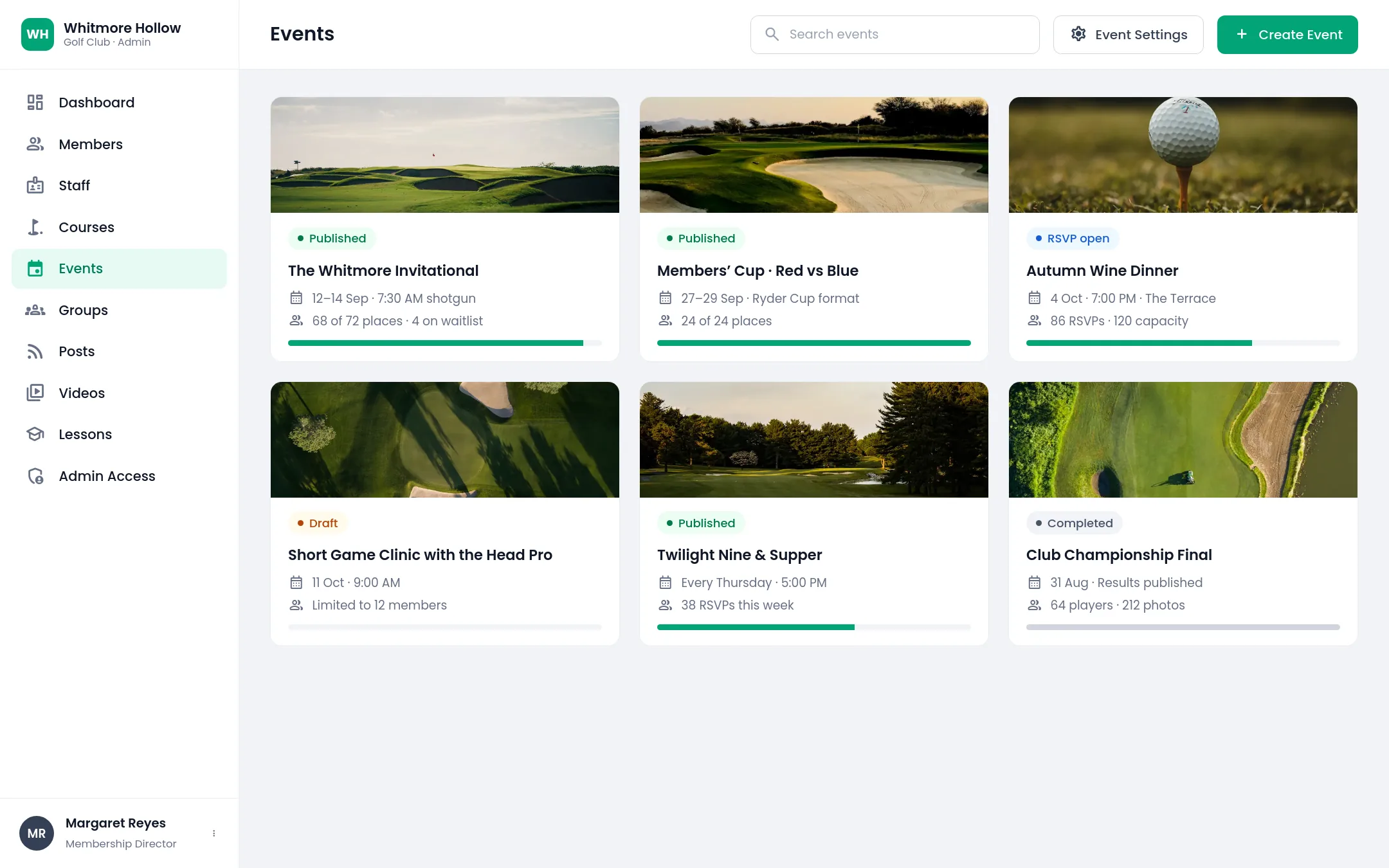Click The Whitmore Invitational progress bar
Screen dimensions: 1389x868
[445, 343]
